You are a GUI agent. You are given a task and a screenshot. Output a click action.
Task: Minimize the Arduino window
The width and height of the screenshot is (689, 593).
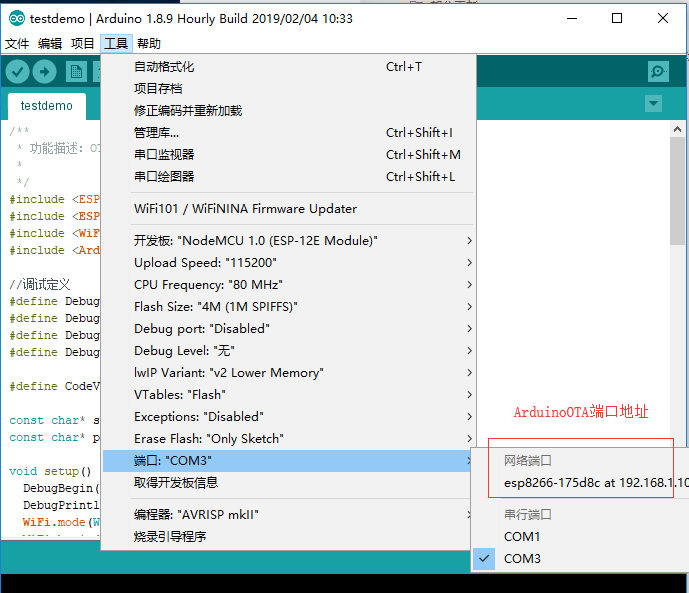(x=572, y=18)
